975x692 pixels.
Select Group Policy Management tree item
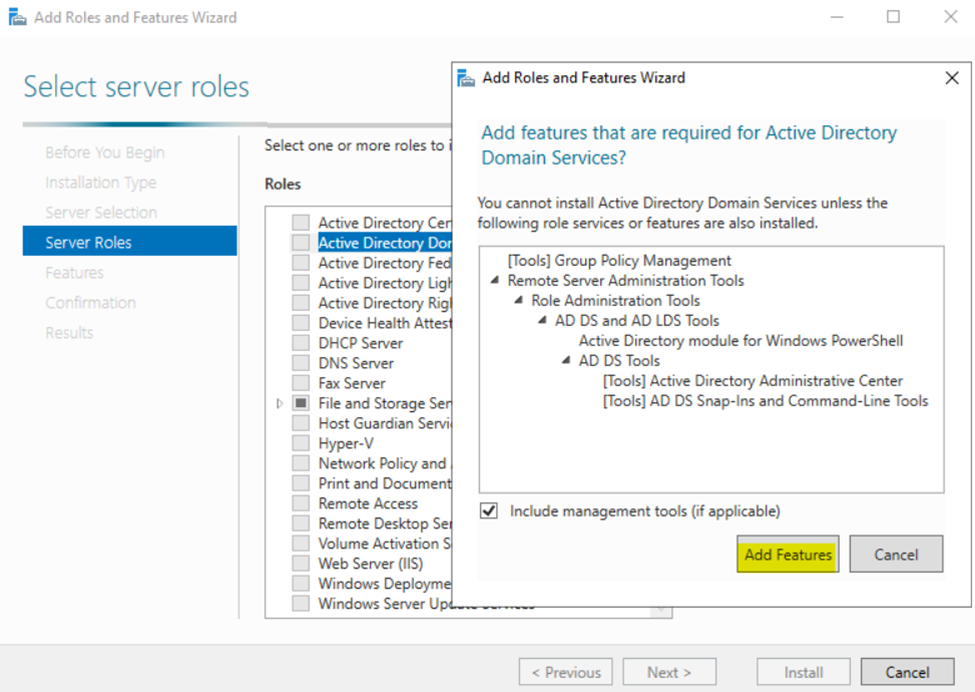[x=619, y=261]
